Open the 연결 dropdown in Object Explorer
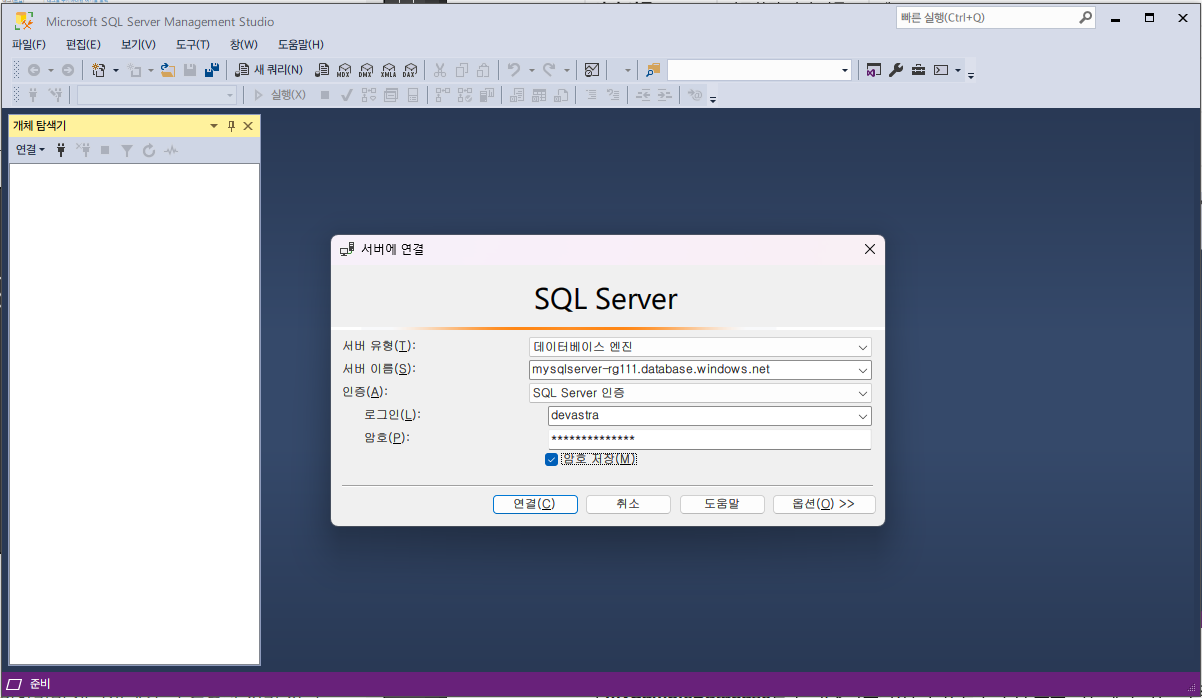The image size is (1202, 698). [x=30, y=150]
